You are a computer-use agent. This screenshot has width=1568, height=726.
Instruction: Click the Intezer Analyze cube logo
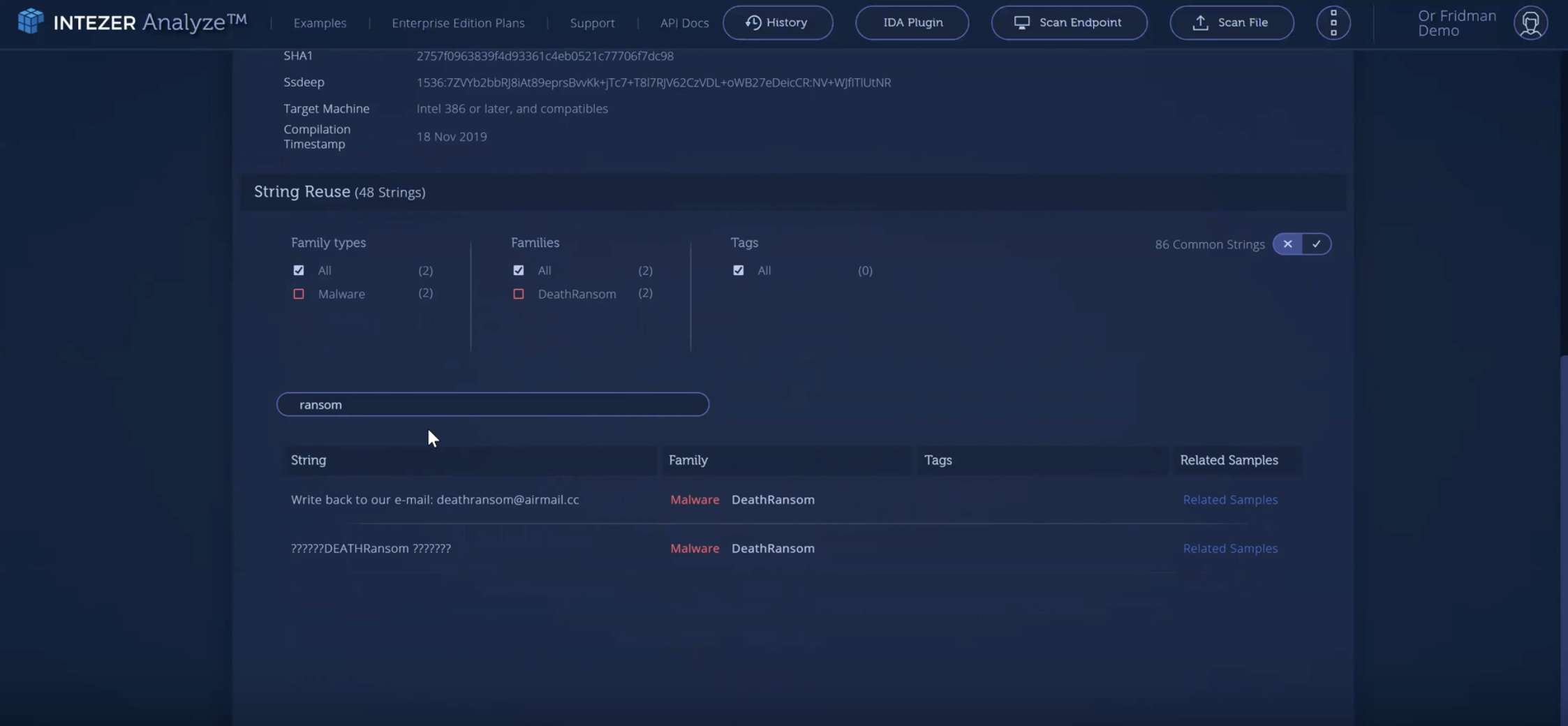pyautogui.click(x=29, y=21)
